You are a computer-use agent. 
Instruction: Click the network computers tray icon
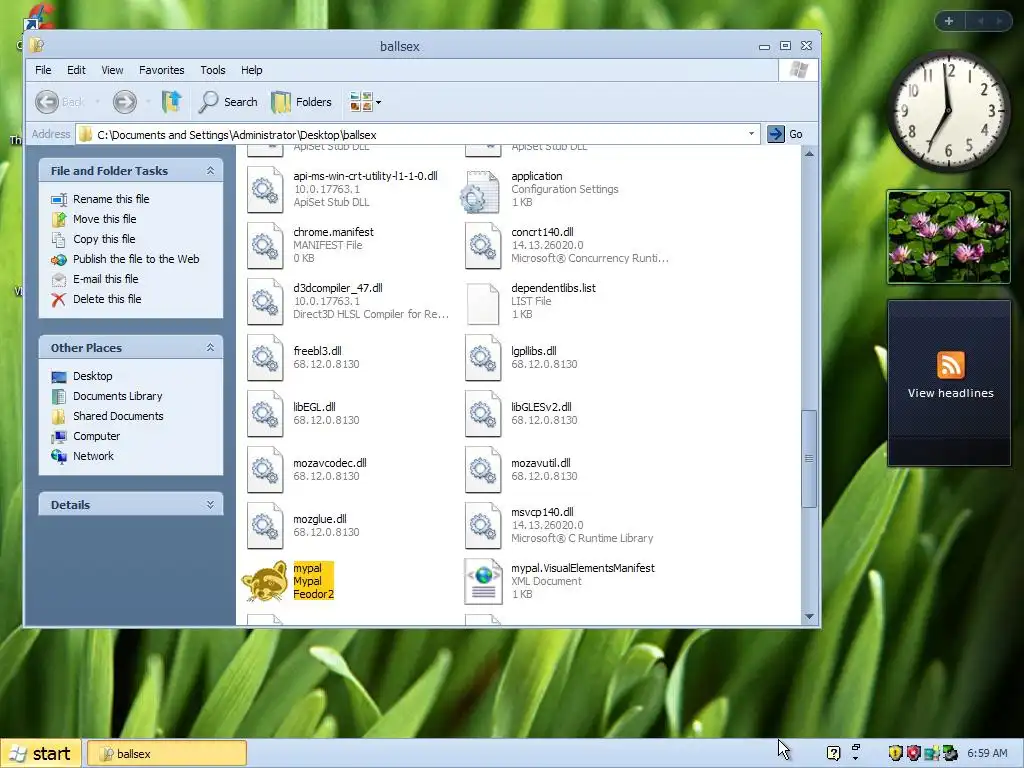[x=931, y=753]
